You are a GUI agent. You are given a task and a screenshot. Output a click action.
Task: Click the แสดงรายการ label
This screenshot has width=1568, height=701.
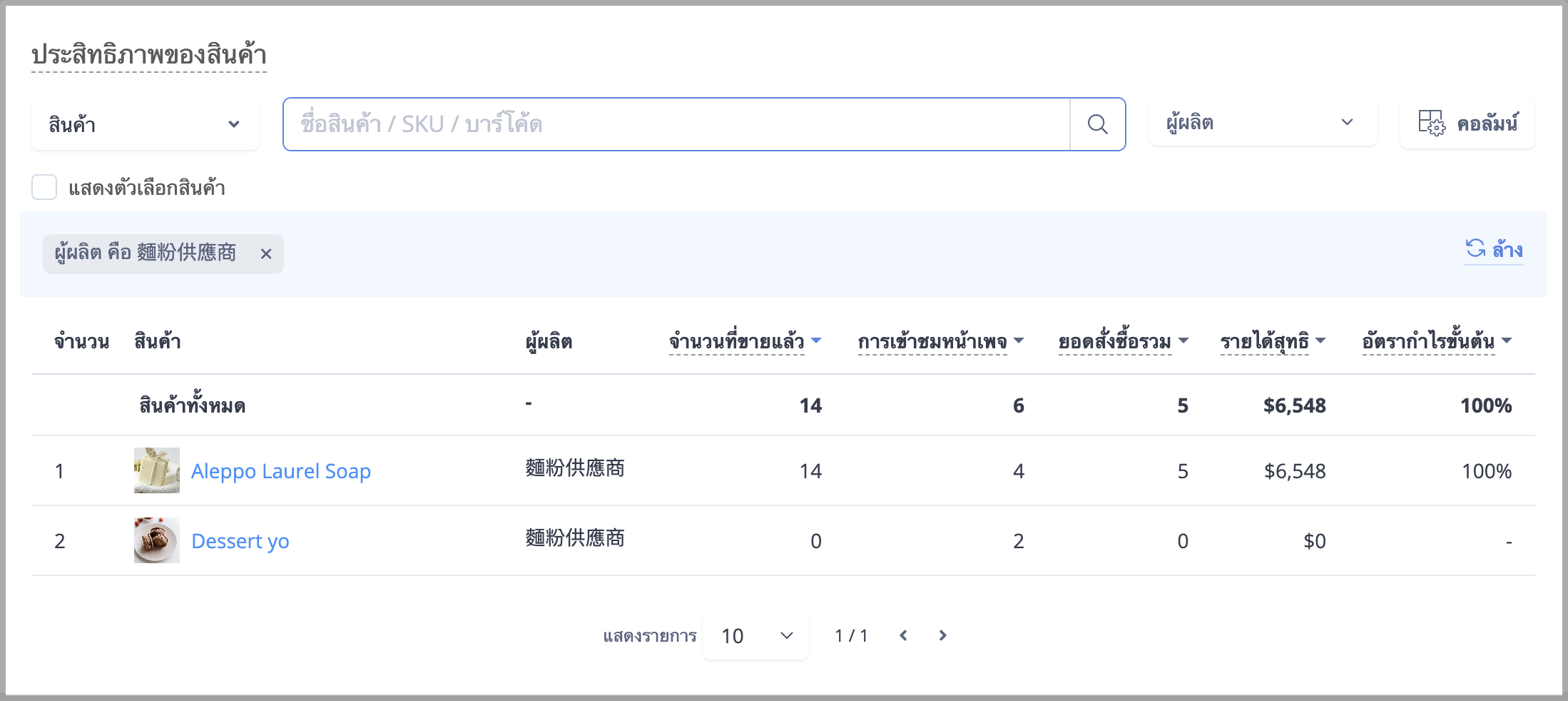pyautogui.click(x=650, y=635)
